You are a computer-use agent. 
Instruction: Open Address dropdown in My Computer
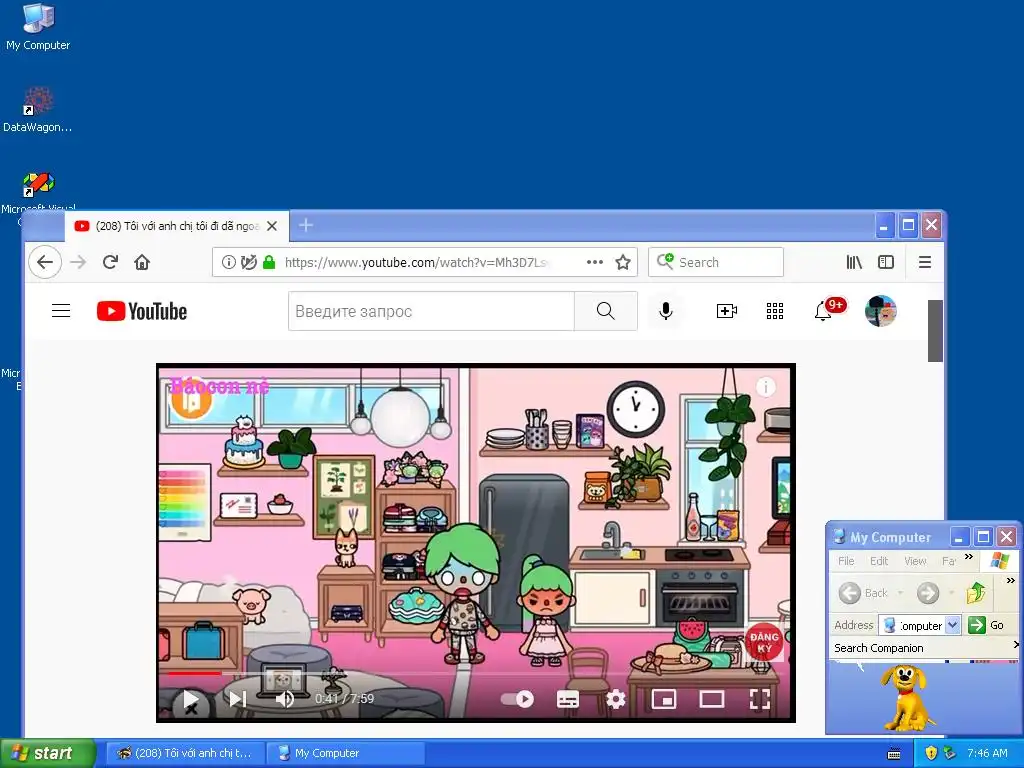click(x=953, y=625)
